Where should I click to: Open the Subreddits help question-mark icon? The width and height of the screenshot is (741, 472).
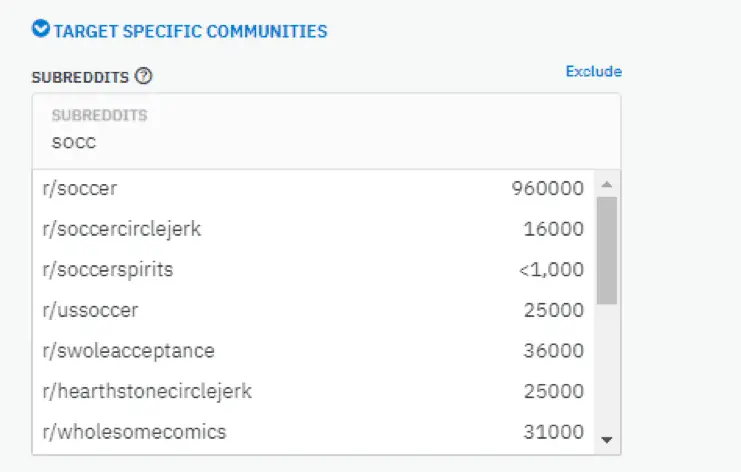pyautogui.click(x=144, y=76)
